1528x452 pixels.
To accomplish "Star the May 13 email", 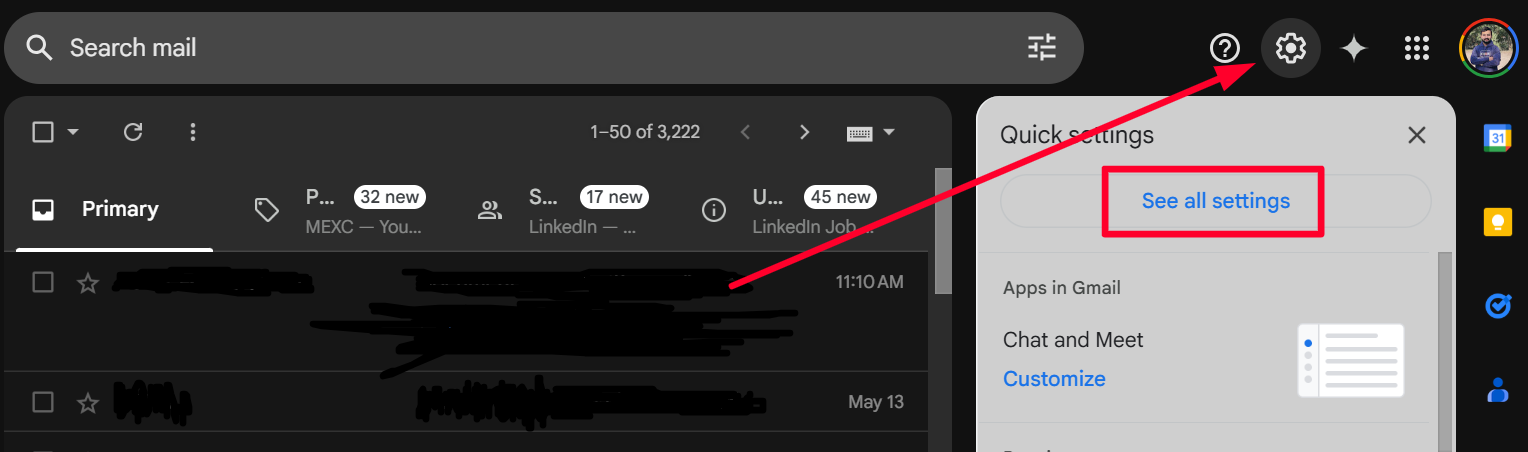I will (88, 403).
